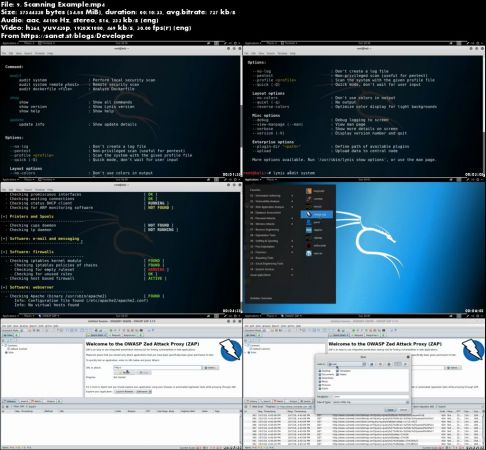486x450 pixels.
Task: Open the Look In dropdown in the Save dialog
Action: click(347, 364)
